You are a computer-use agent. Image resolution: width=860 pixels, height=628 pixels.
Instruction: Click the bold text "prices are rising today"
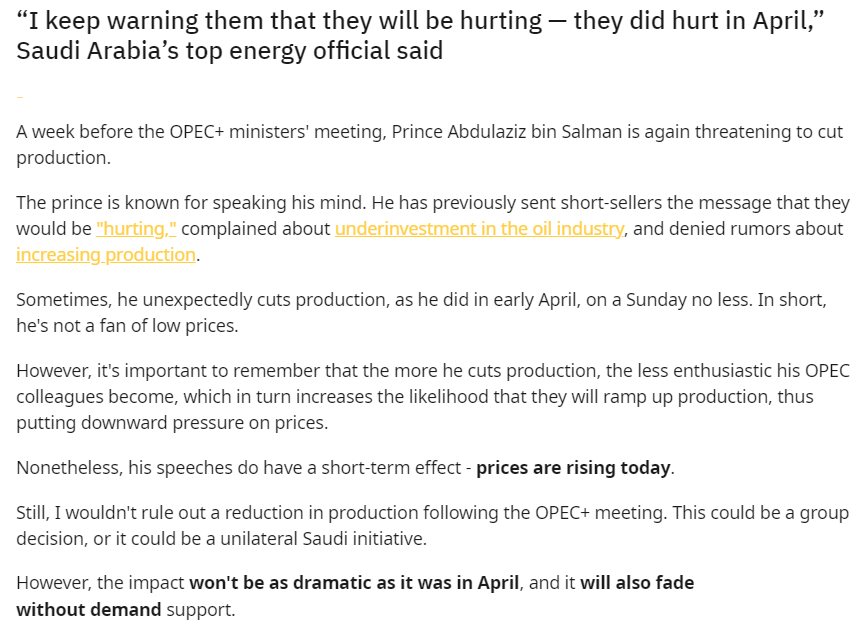574,468
